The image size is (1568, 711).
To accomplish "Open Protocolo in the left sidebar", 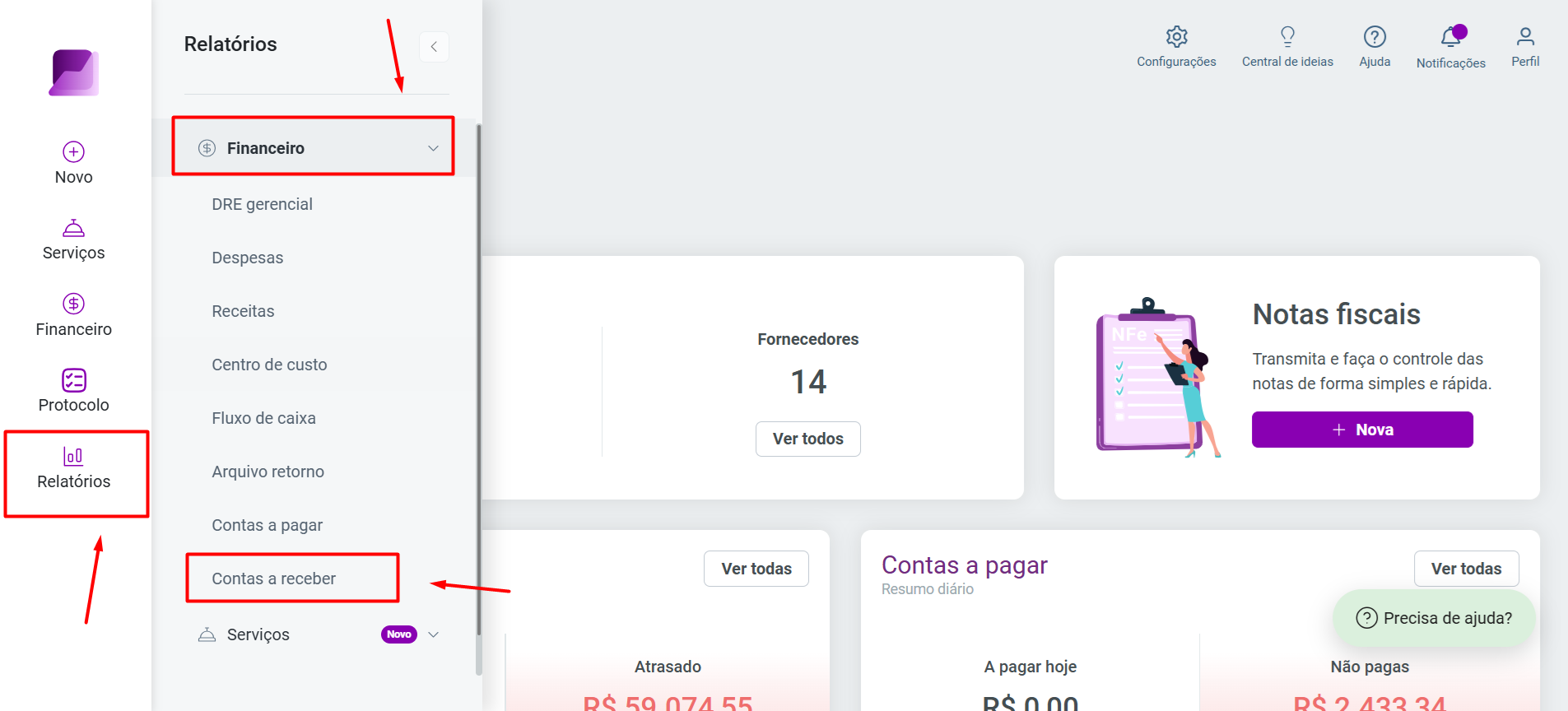I will coord(73,392).
